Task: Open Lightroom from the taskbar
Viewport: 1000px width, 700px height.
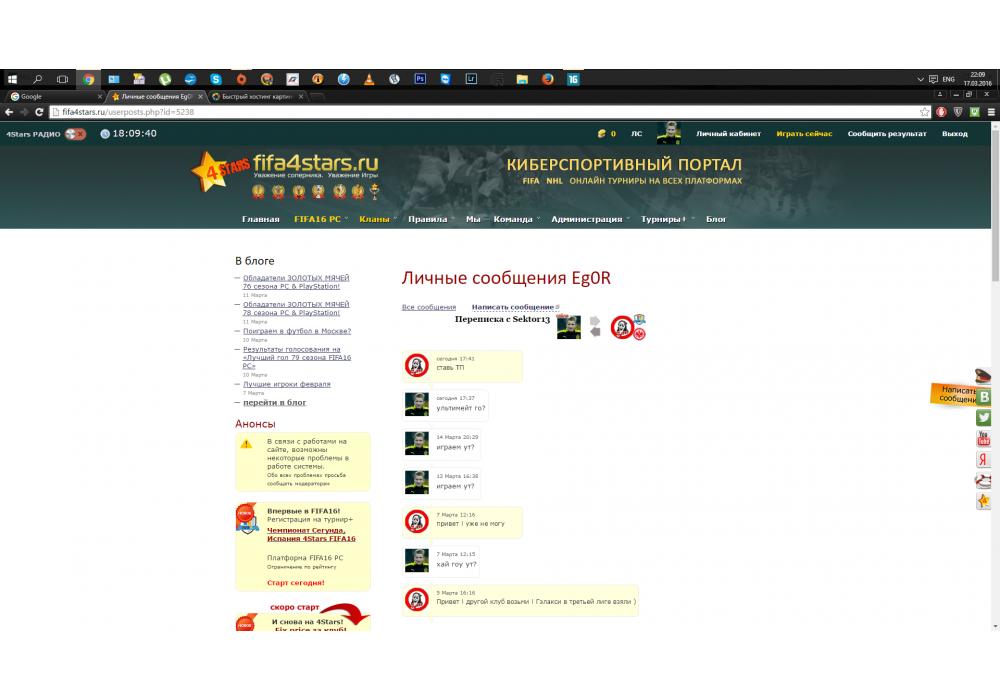Action: pyautogui.click(x=471, y=79)
